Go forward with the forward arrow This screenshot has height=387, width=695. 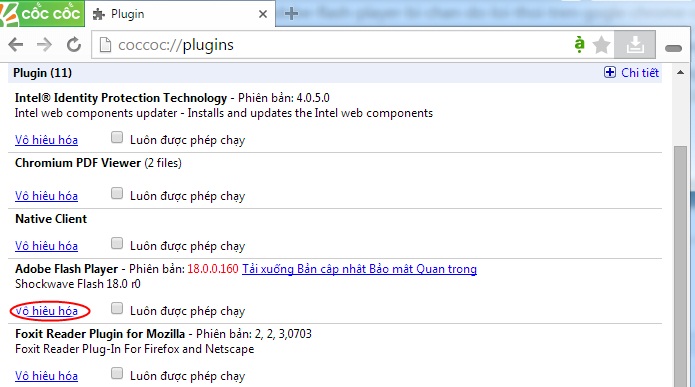coord(44,44)
